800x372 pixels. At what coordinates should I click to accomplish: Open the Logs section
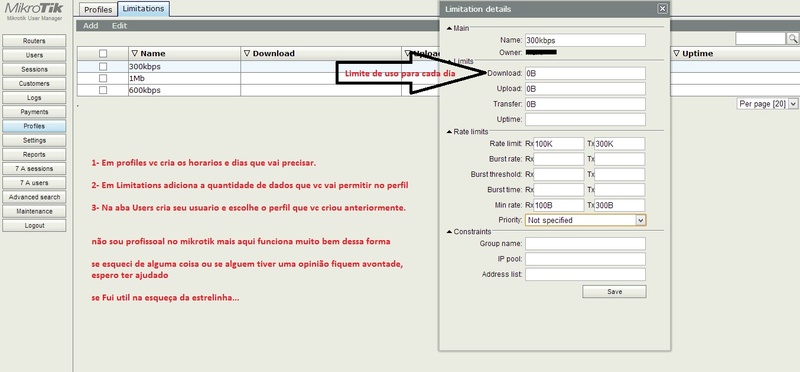(34, 97)
